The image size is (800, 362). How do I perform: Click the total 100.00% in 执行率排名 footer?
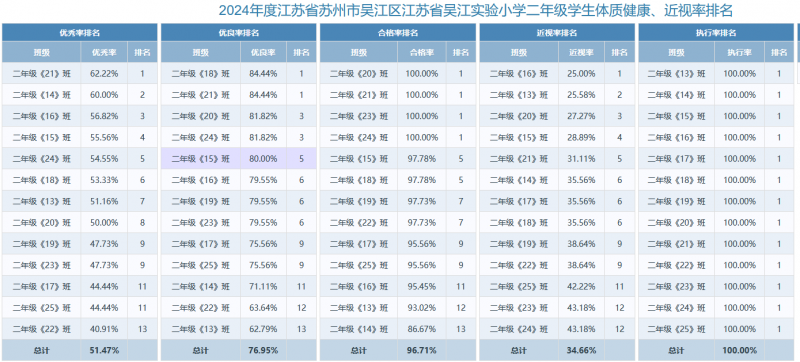(739, 350)
